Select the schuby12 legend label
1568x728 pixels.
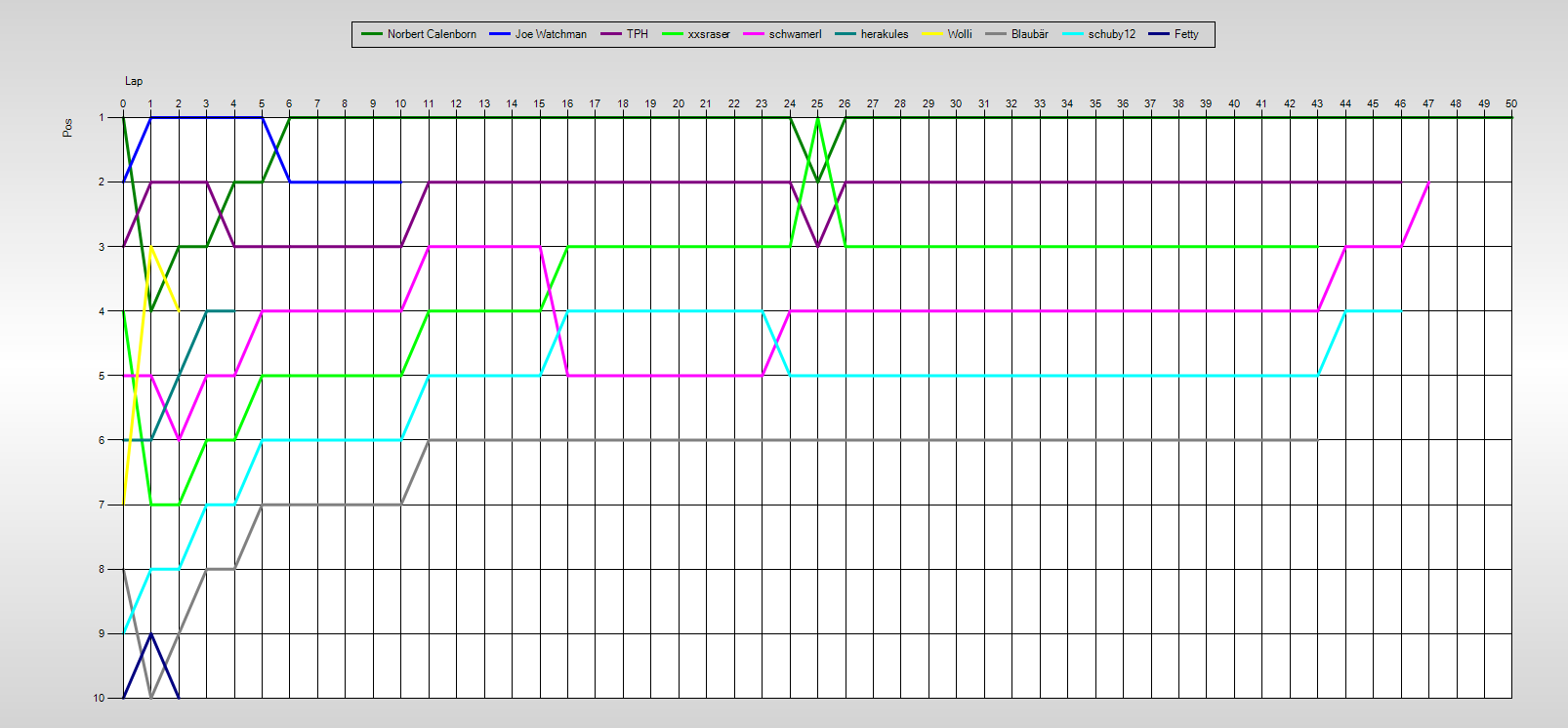click(1112, 34)
